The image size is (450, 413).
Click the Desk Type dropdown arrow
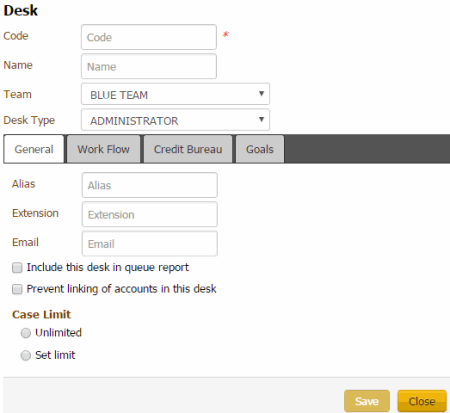click(x=261, y=119)
